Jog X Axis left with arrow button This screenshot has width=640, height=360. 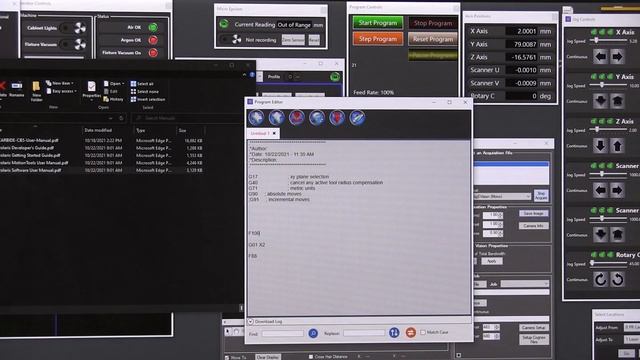point(600,57)
